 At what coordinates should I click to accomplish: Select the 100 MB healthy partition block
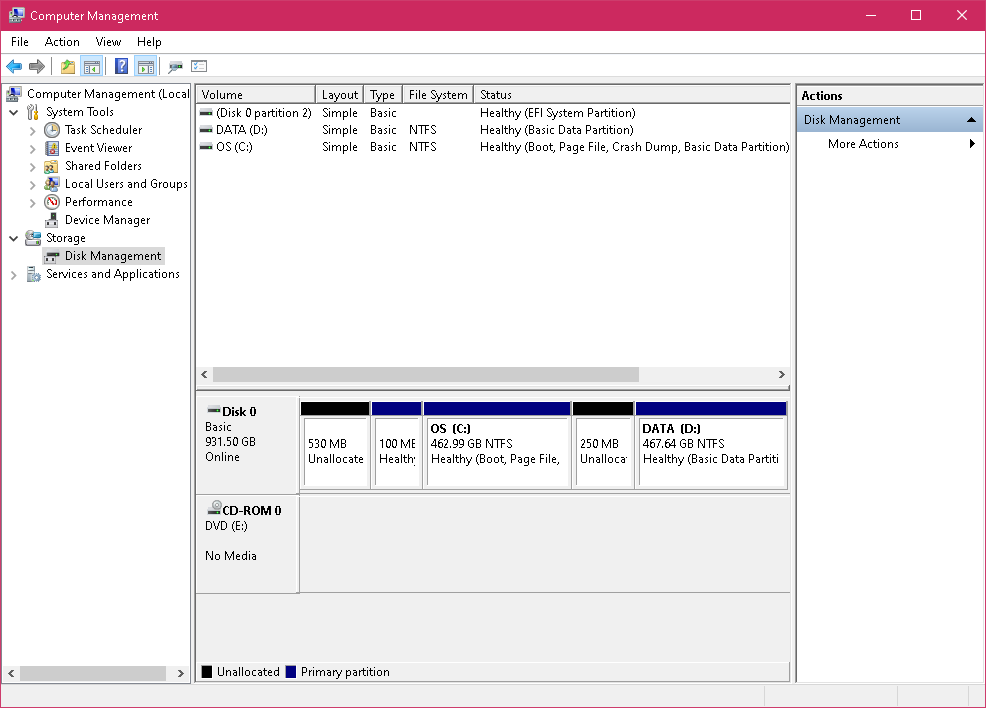click(x=397, y=445)
